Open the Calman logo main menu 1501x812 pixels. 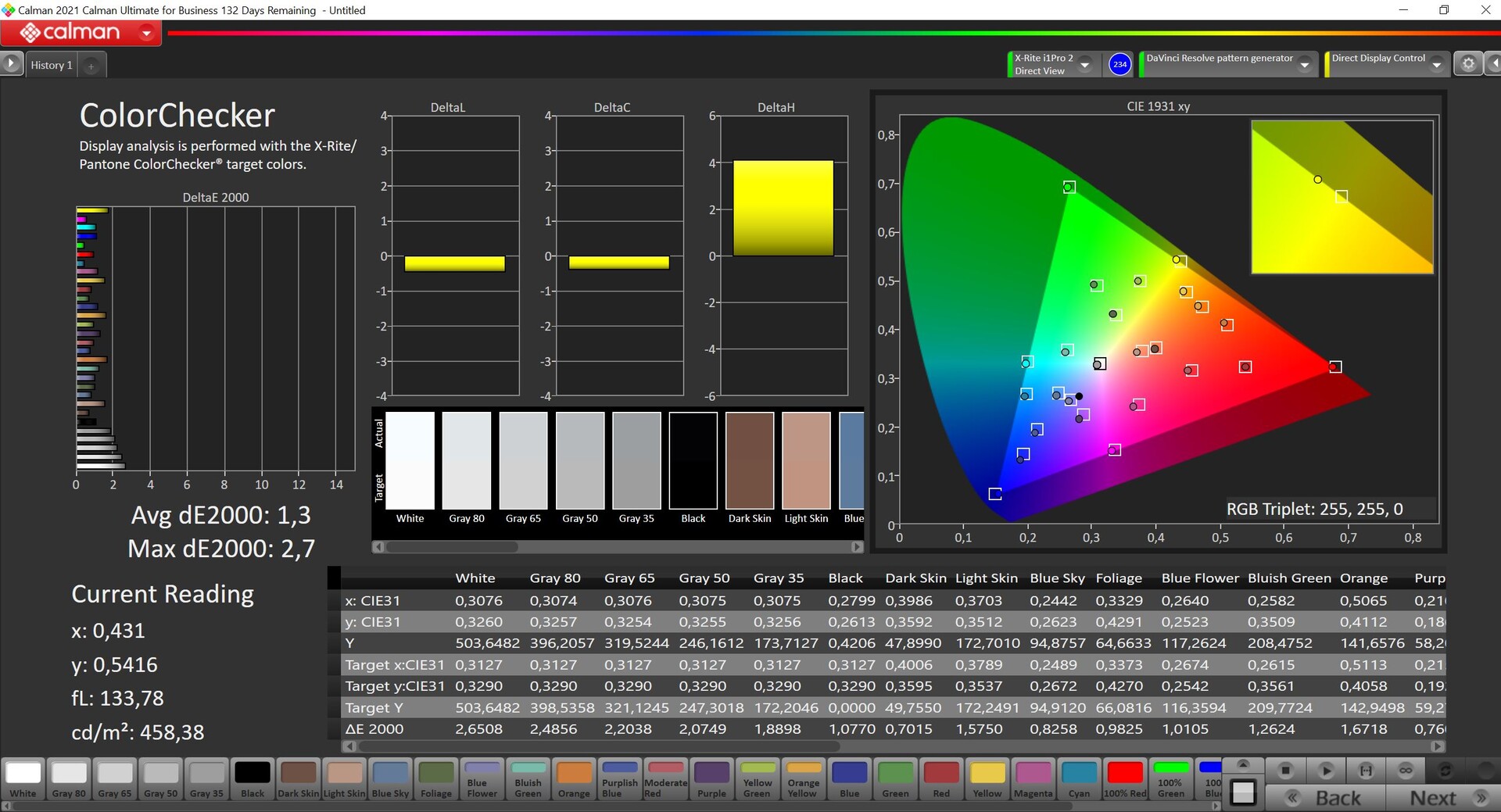[81, 33]
